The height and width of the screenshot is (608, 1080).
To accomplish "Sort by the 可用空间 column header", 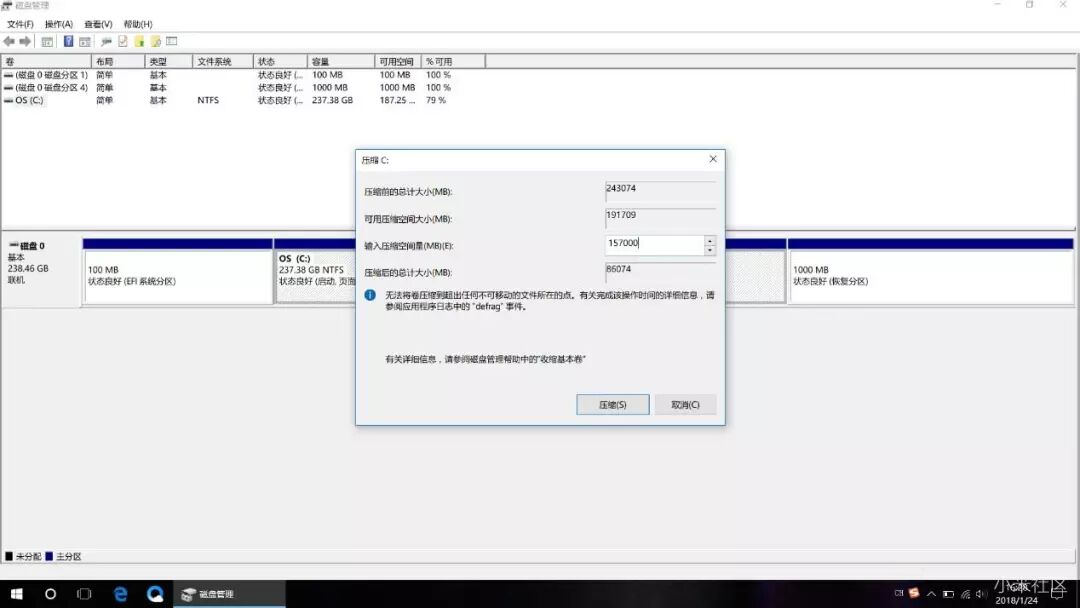I will pos(398,61).
